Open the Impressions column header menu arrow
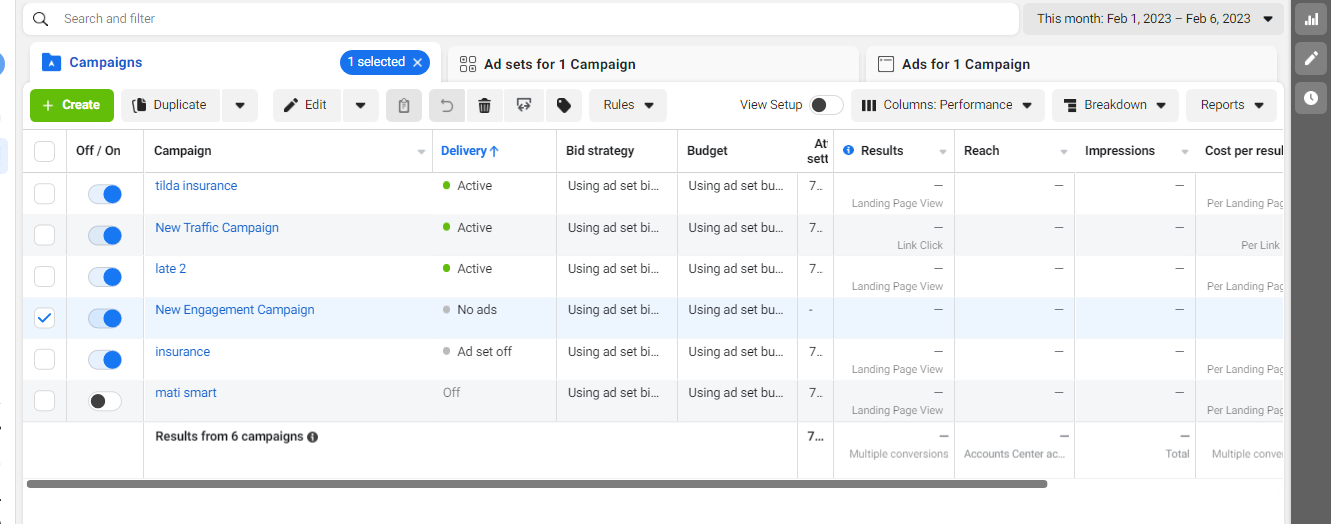This screenshot has height=524, width=1331. pyautogui.click(x=1184, y=152)
